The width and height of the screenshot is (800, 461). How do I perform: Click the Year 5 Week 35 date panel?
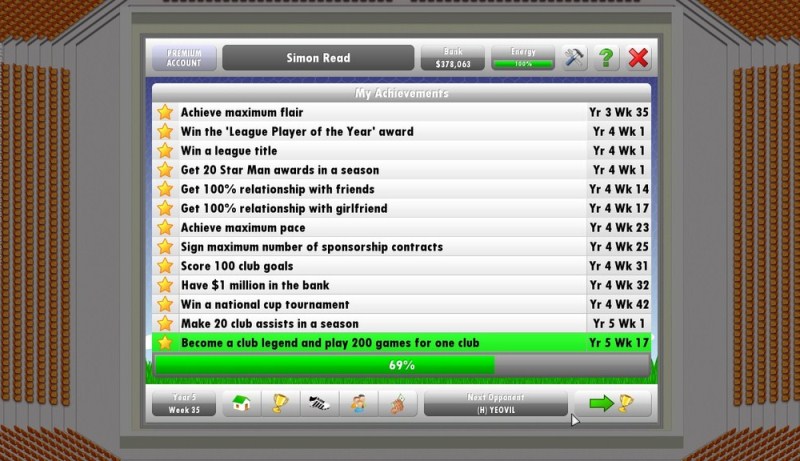click(183, 404)
